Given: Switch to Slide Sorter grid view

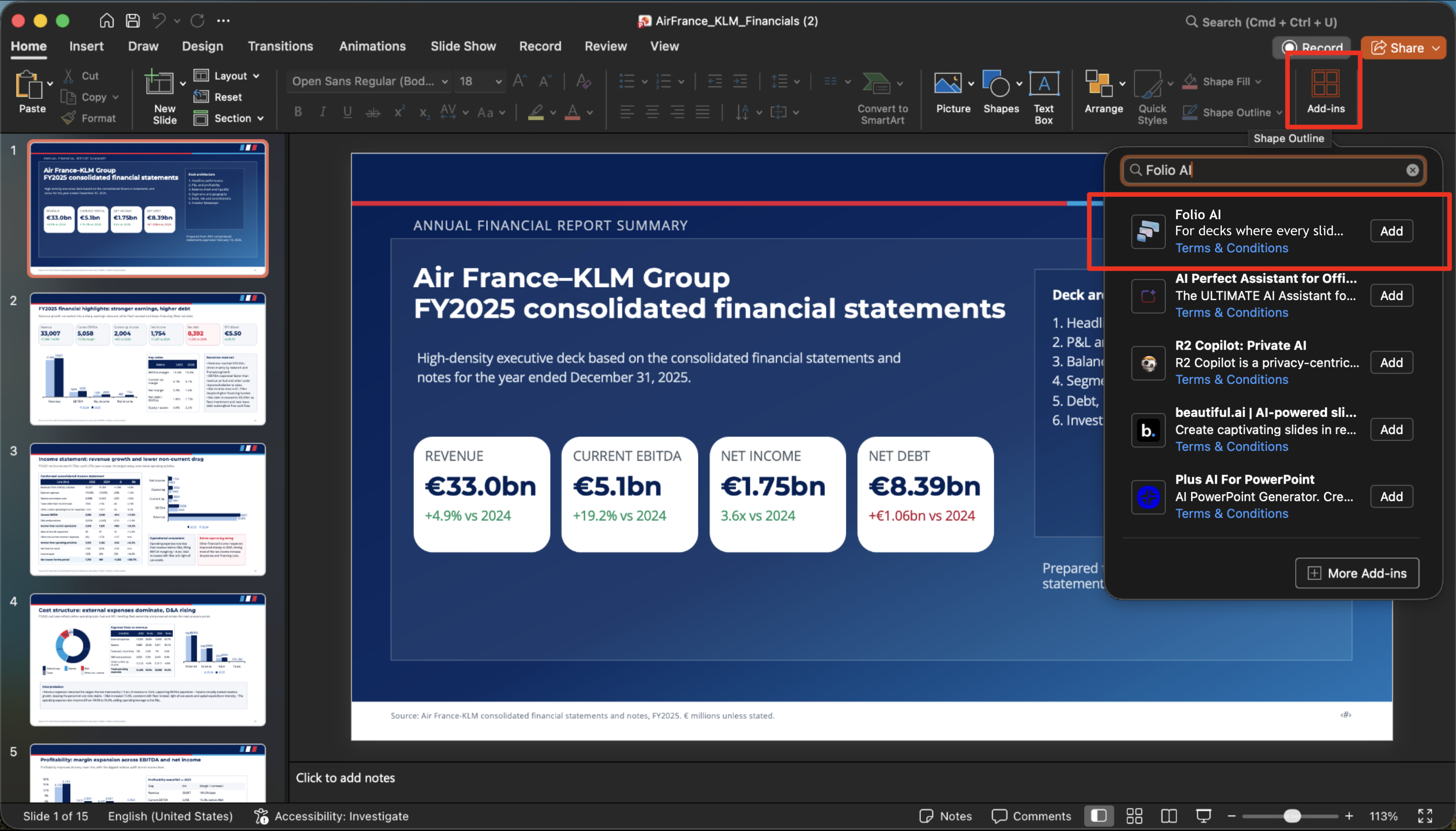Looking at the screenshot, I should (x=1134, y=815).
